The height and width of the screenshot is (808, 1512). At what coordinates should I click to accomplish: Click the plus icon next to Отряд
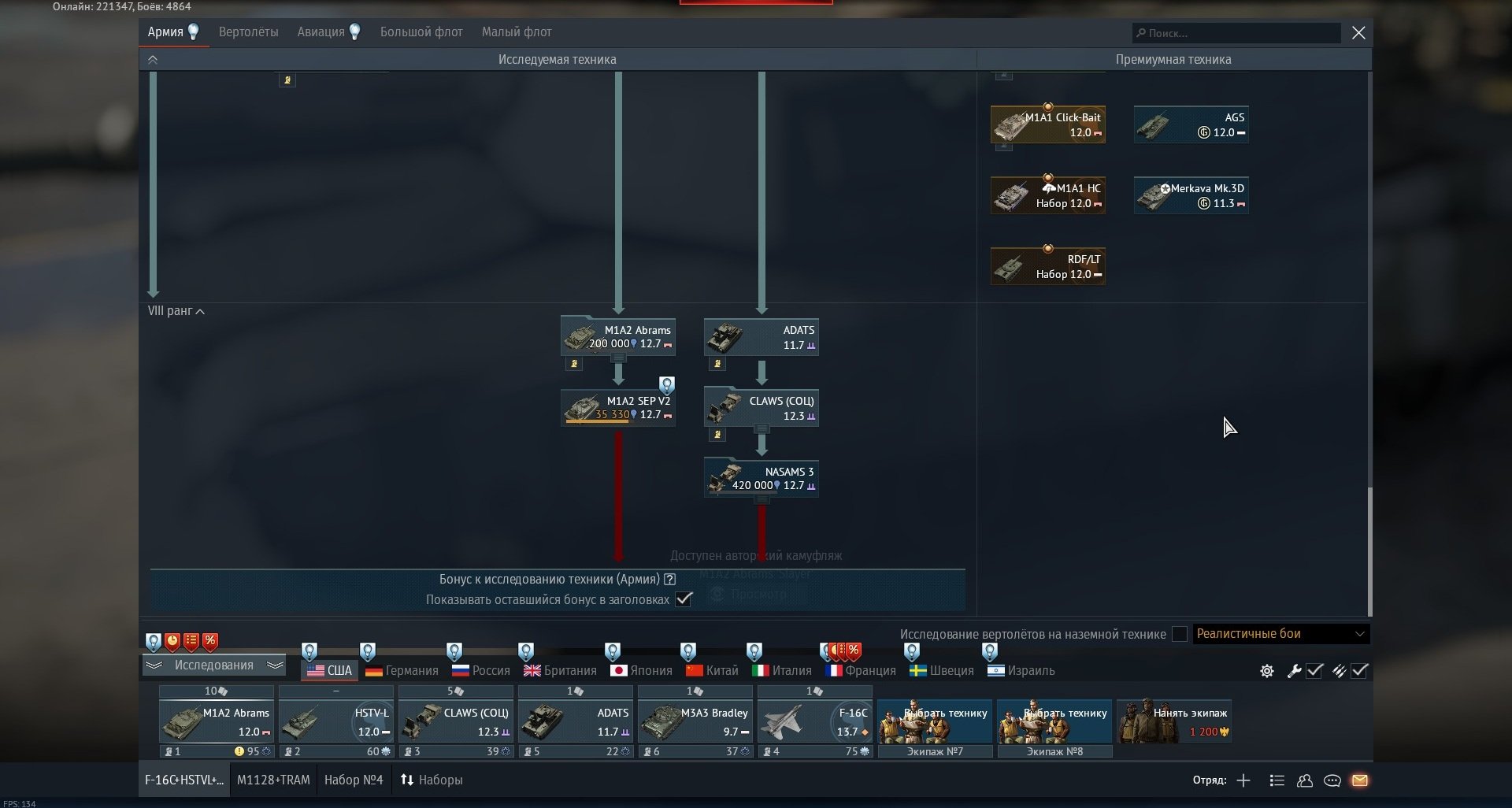click(x=1243, y=780)
